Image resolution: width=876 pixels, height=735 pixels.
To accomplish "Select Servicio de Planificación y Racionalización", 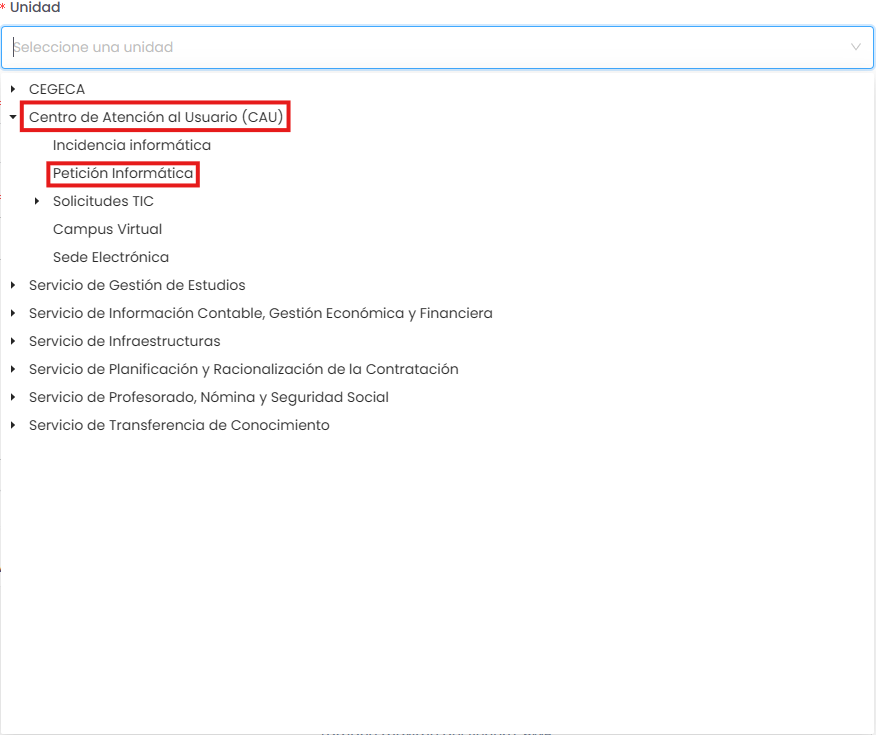I will (243, 369).
